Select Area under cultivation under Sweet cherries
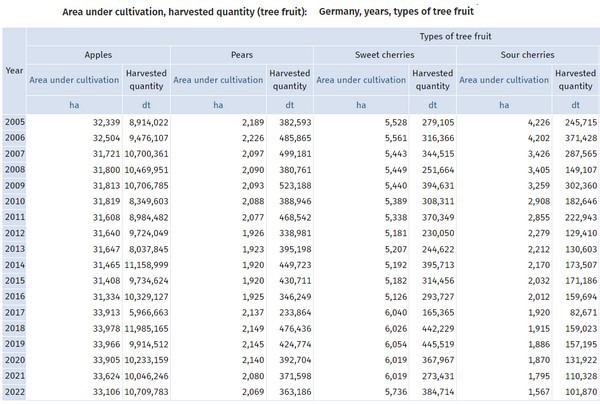The width and height of the screenshot is (600, 404). [360, 78]
